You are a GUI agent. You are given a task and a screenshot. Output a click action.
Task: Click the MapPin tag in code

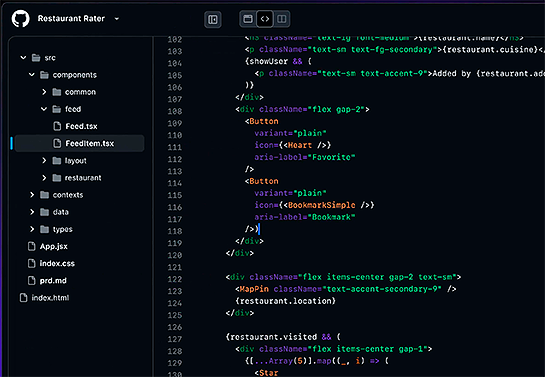(254, 289)
